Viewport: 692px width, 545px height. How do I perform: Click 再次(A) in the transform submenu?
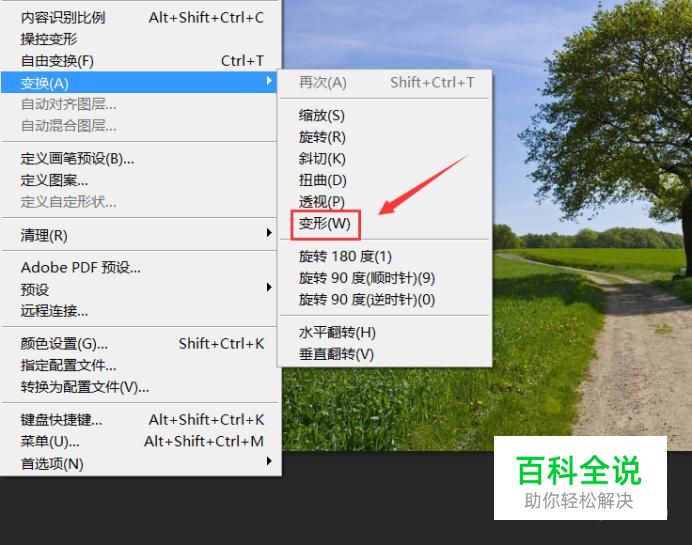(385, 83)
